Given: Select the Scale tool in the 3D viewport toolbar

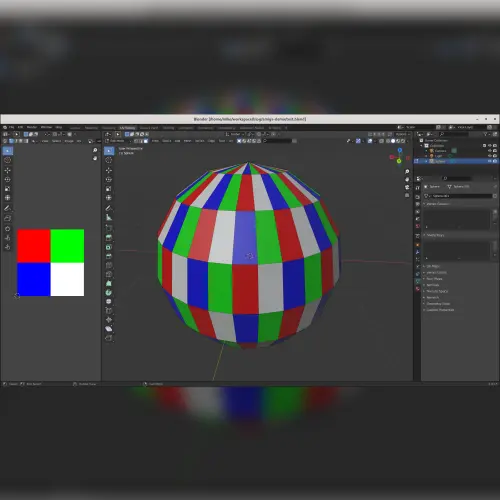Looking at the screenshot, I should pos(109,189).
